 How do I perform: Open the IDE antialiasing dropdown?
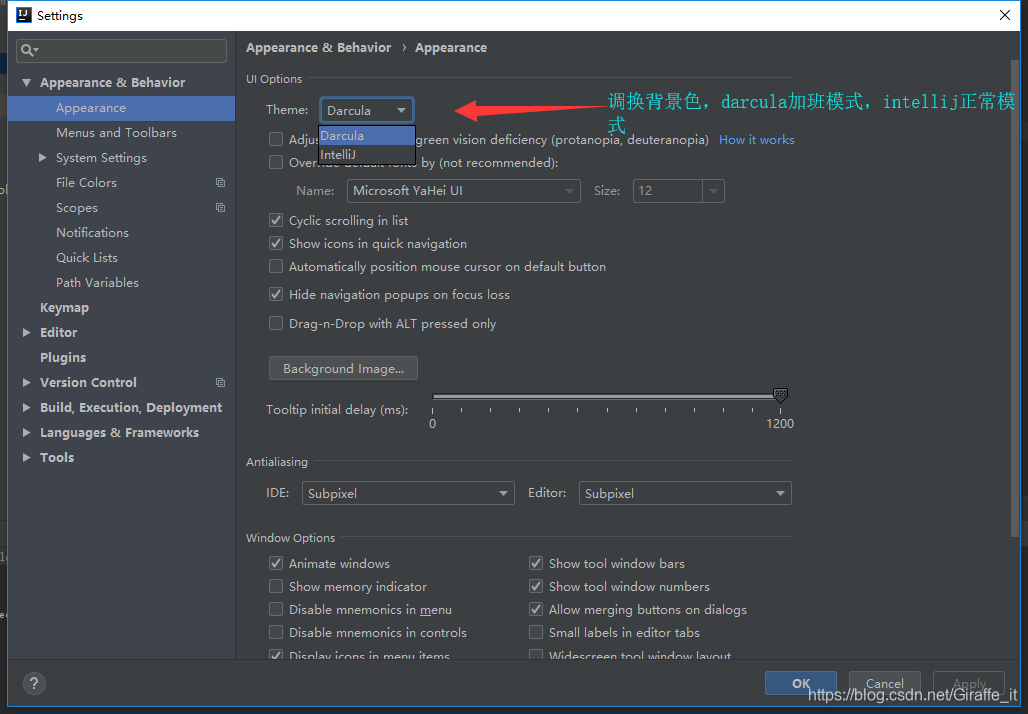408,493
